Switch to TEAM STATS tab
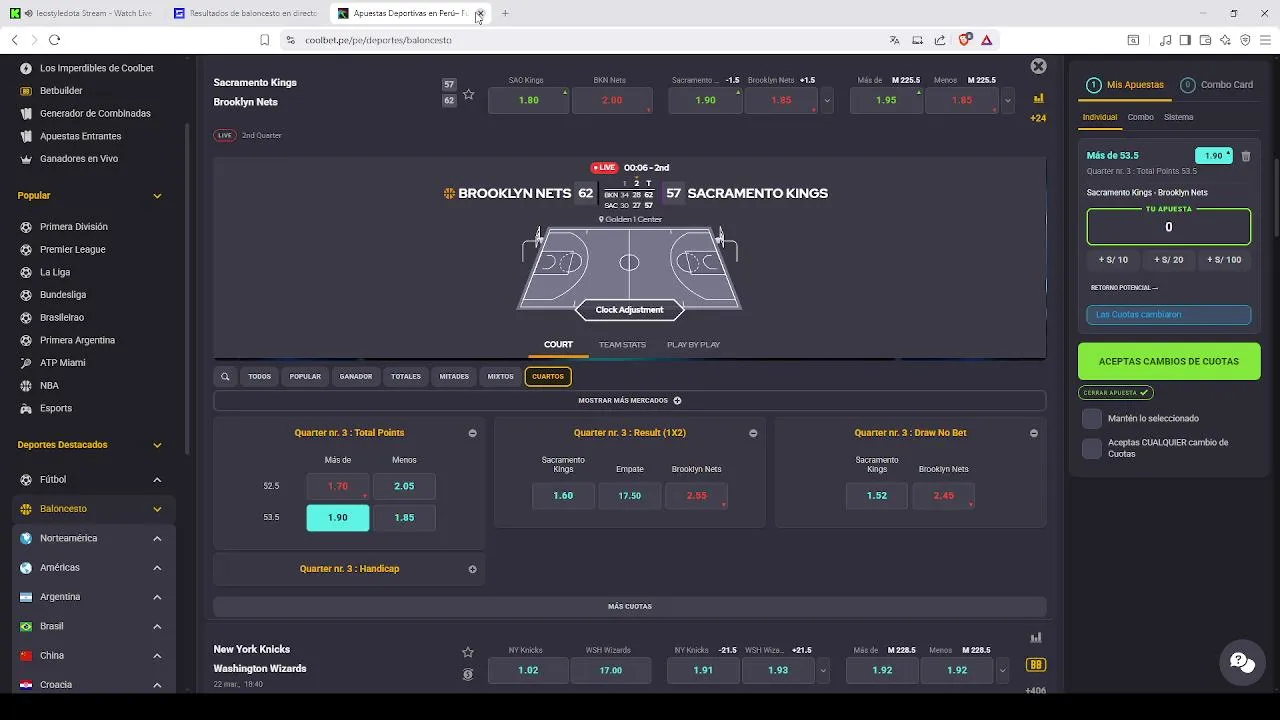Screen dimensions: 1280x720 tap(622, 345)
